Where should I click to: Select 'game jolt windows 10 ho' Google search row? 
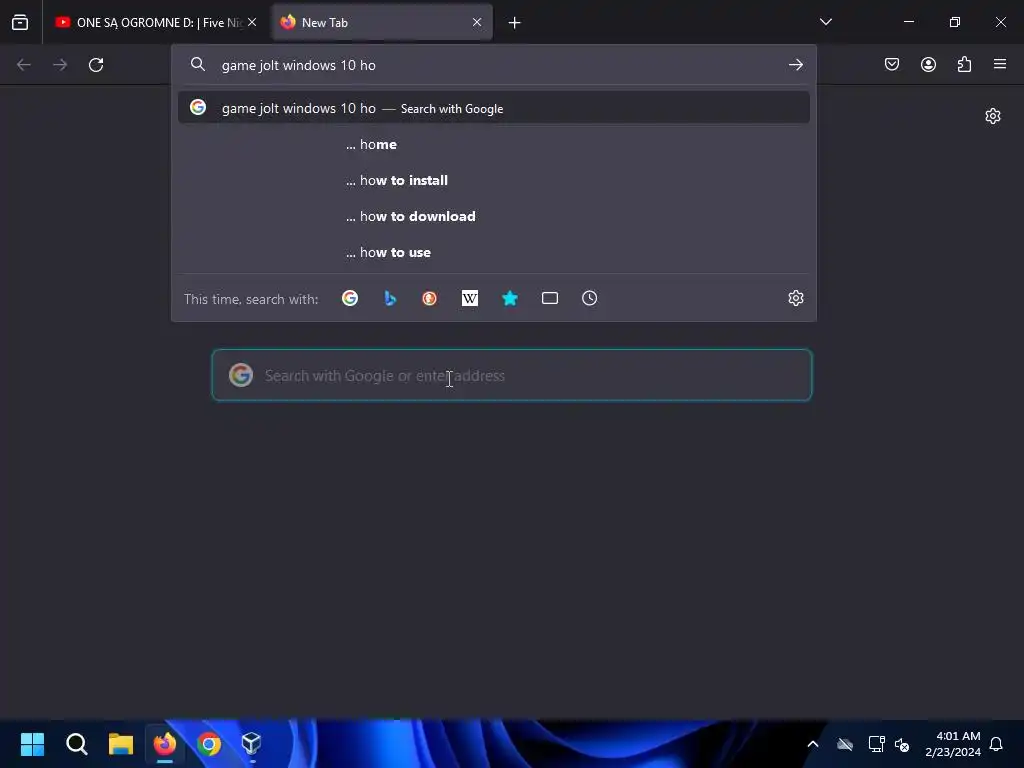tap(494, 108)
